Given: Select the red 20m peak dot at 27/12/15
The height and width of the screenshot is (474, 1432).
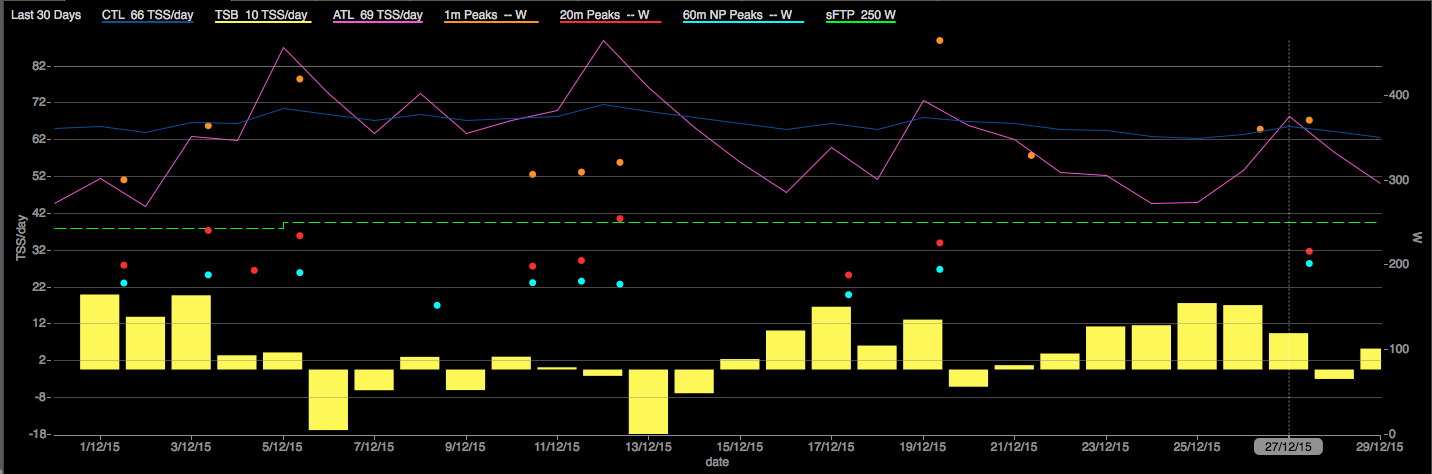Looking at the screenshot, I should (x=1309, y=251).
